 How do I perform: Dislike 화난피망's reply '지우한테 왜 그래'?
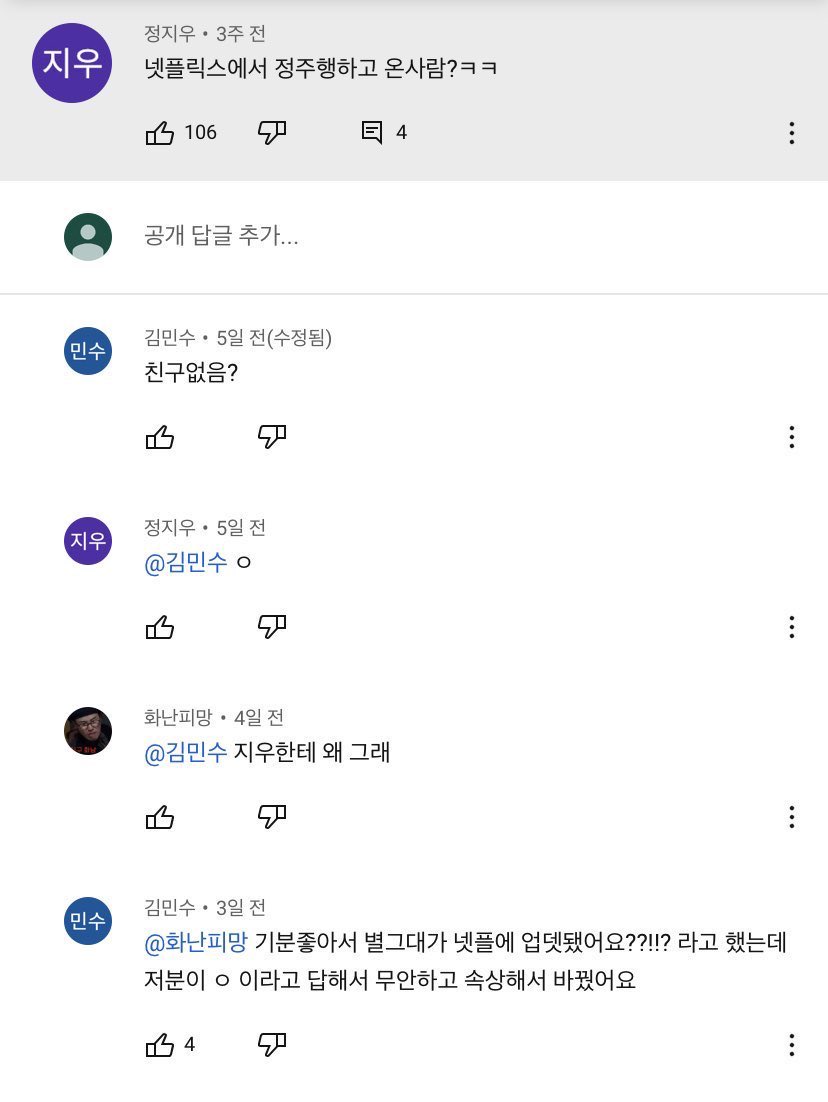point(272,817)
